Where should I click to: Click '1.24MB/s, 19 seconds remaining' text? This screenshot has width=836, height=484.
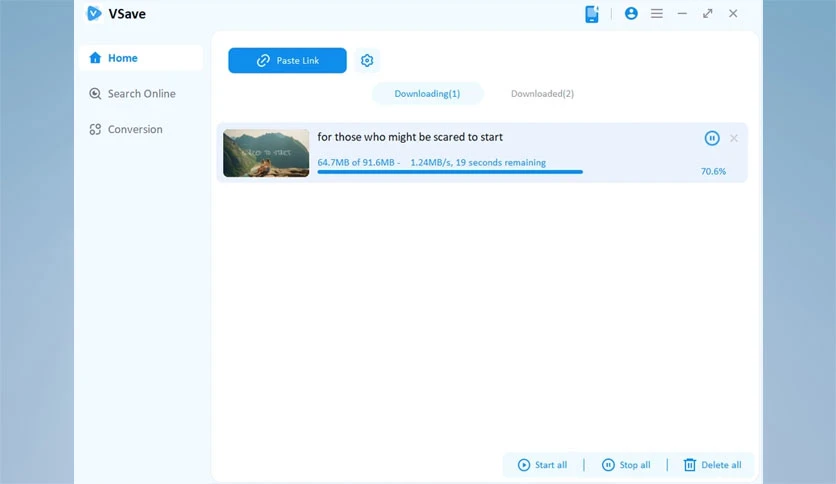tap(478, 163)
